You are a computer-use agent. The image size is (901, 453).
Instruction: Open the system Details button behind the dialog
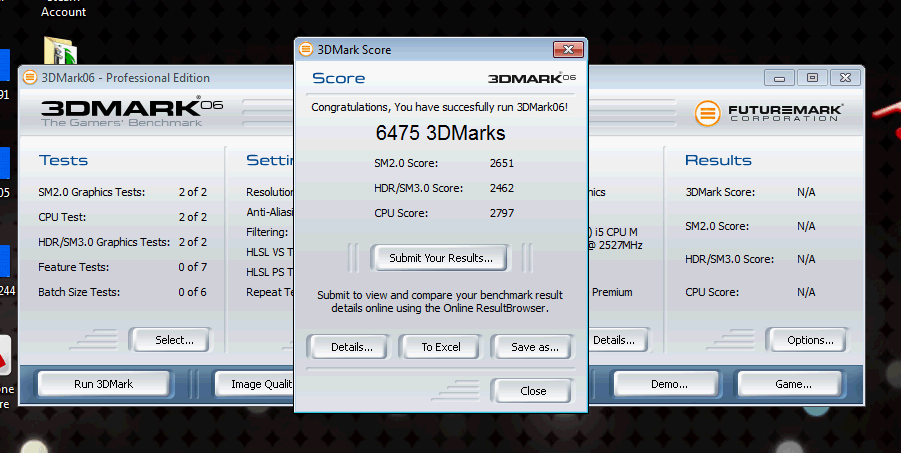tap(618, 340)
